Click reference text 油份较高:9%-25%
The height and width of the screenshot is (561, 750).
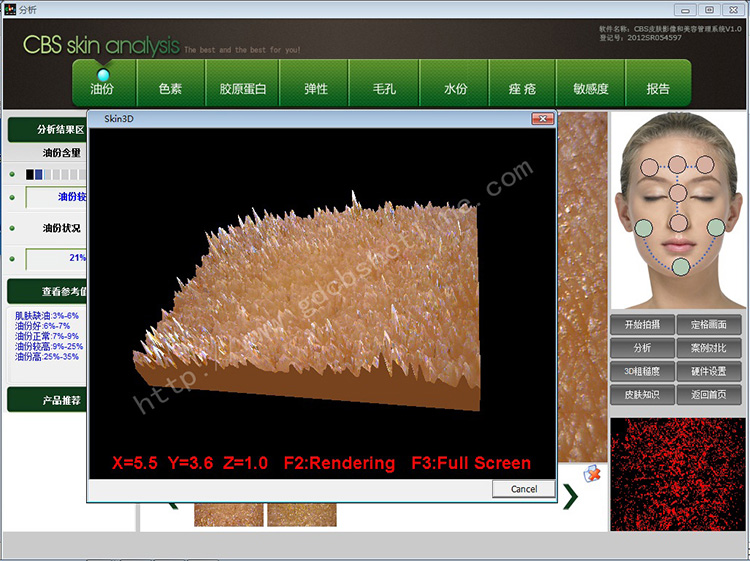point(49,346)
